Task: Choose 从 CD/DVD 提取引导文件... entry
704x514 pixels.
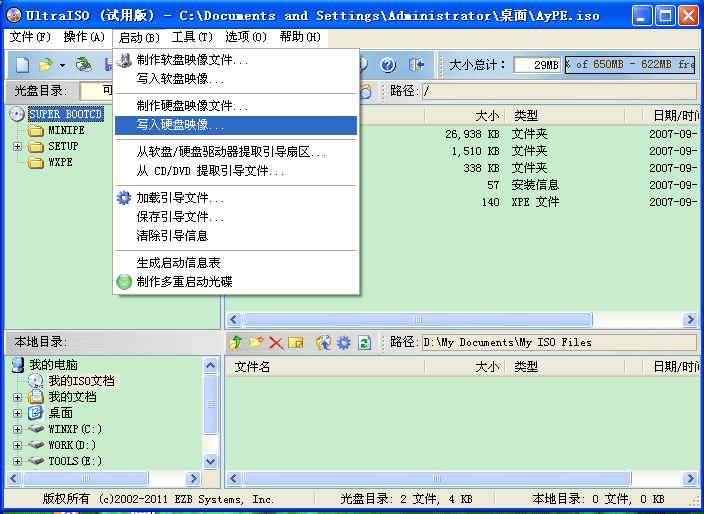Action: click(236, 171)
